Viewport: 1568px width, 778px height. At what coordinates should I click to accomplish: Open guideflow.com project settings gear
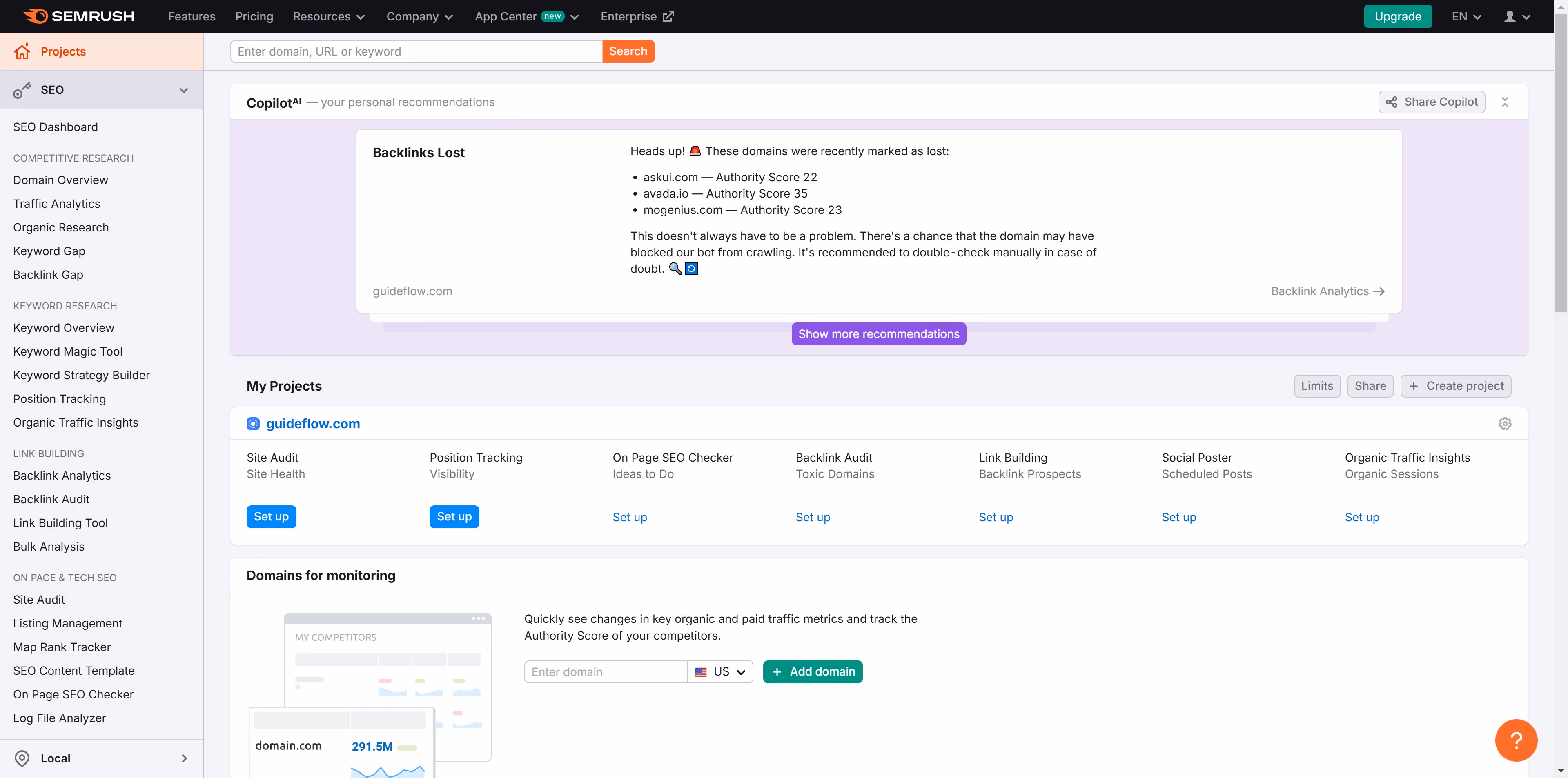1505,423
